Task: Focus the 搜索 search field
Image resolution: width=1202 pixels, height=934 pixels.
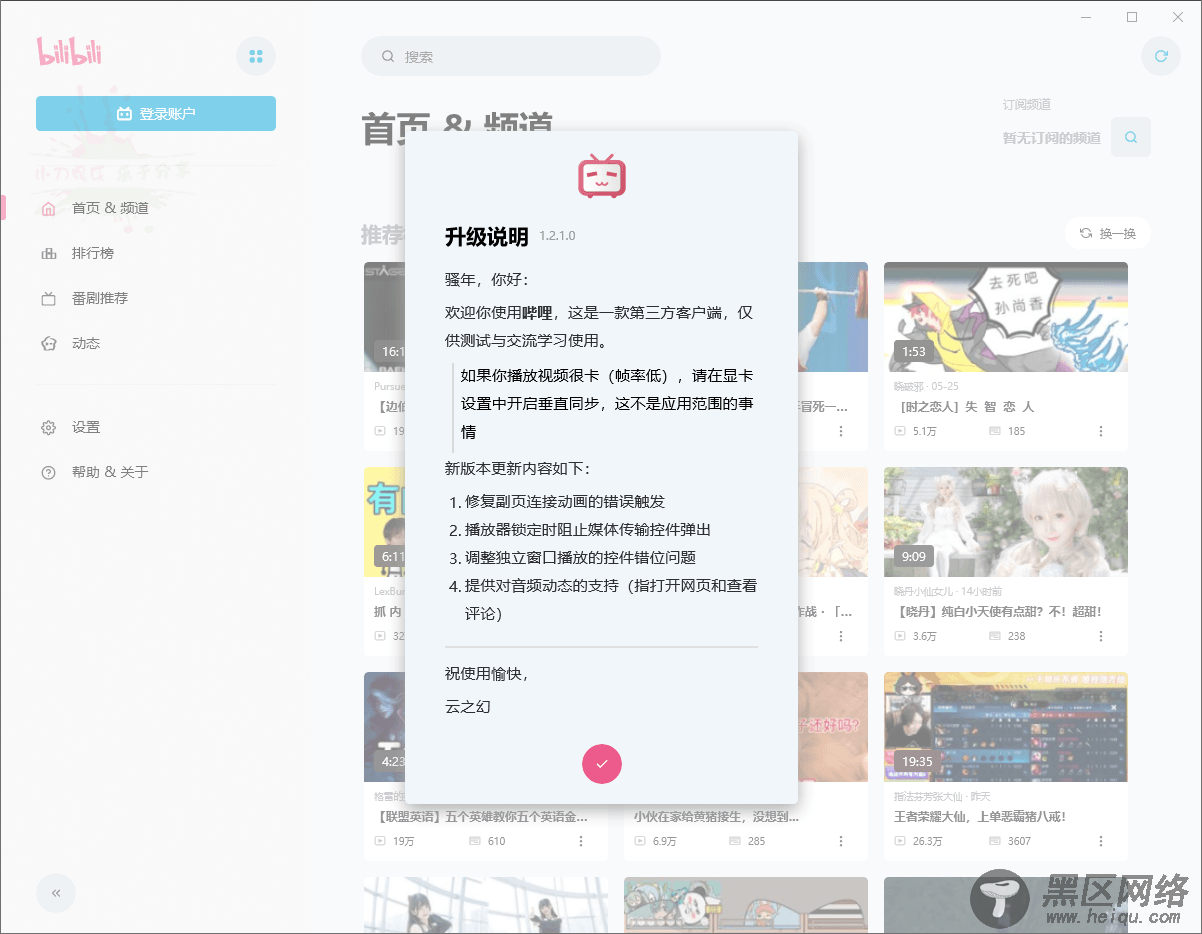Action: tap(511, 56)
